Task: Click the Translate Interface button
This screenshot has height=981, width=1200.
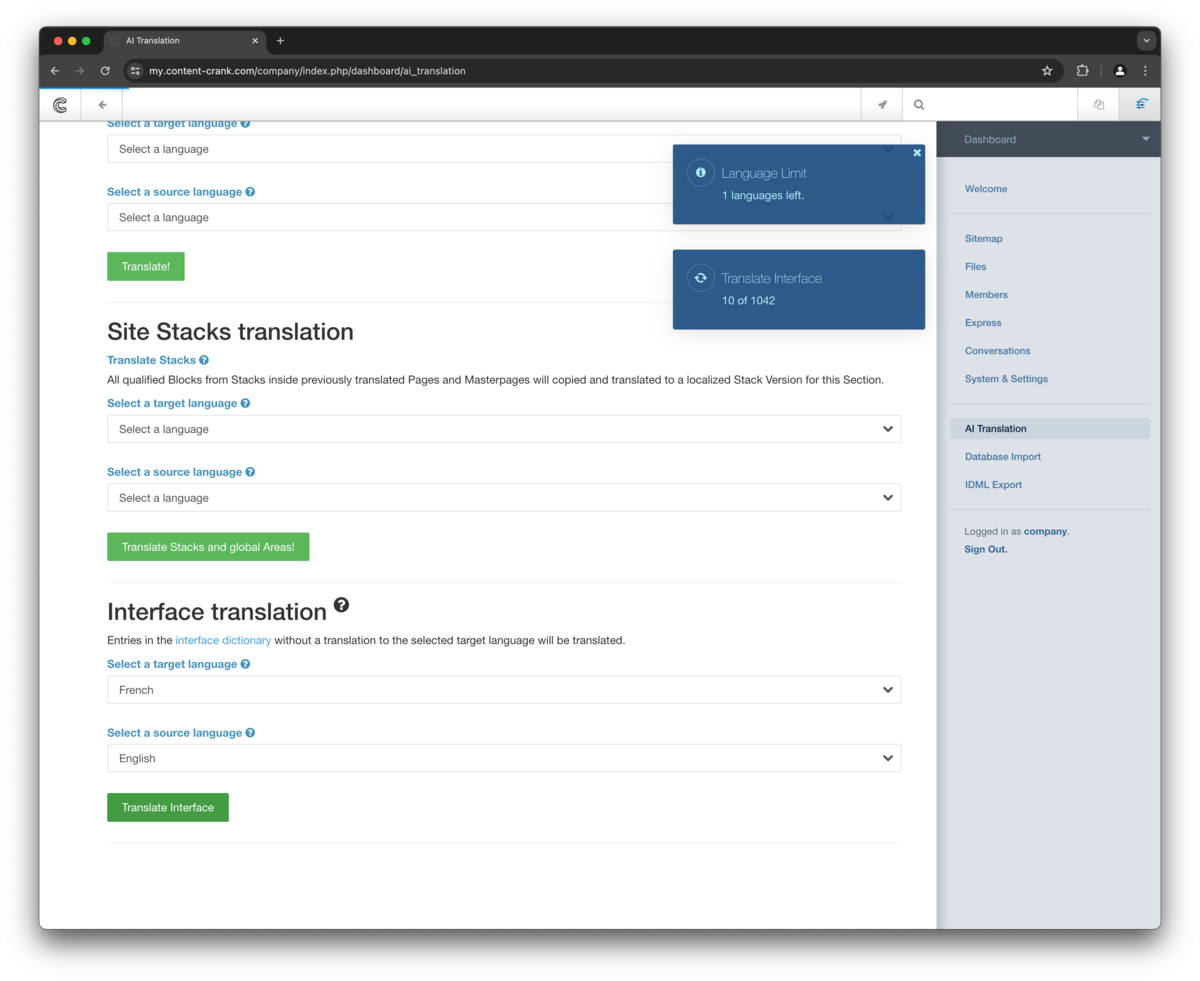Action: [x=168, y=808]
